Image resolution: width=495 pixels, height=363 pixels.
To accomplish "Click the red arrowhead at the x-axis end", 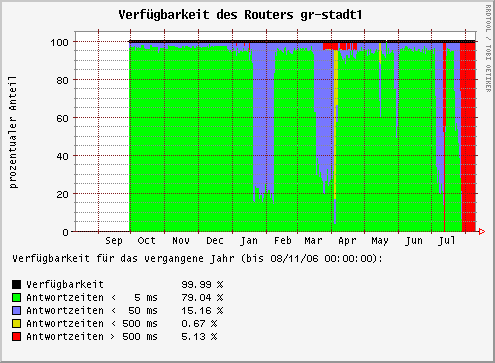I will [482, 231].
